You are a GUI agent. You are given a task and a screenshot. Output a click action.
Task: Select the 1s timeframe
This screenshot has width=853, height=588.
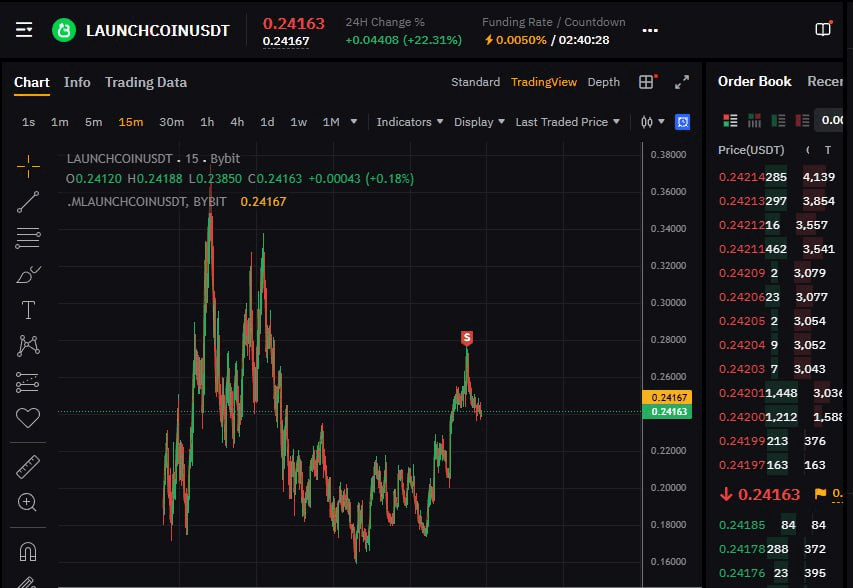coord(28,122)
